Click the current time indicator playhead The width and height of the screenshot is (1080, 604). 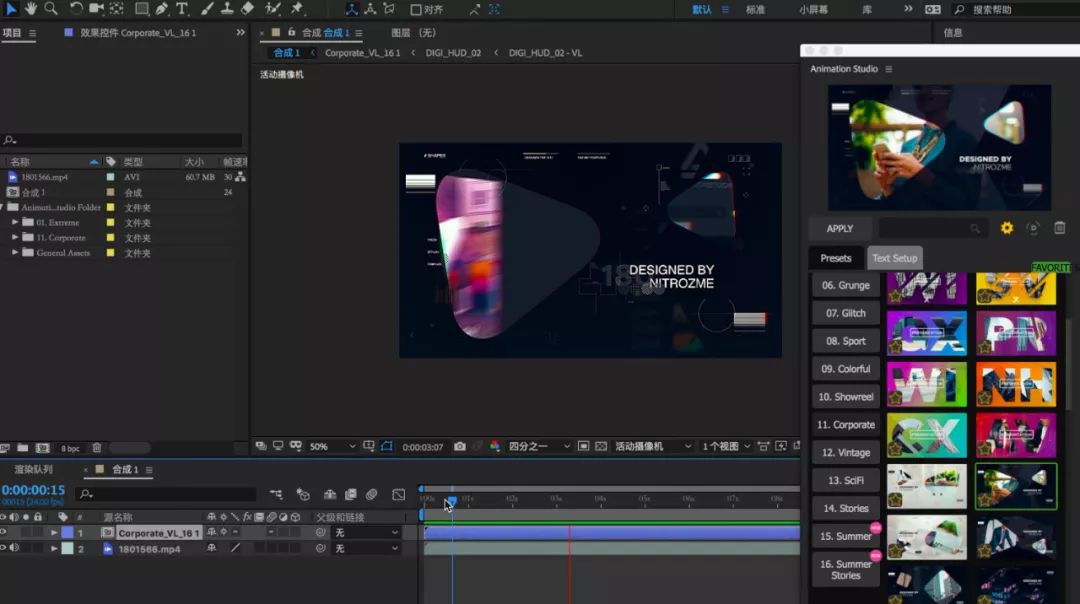[x=452, y=500]
